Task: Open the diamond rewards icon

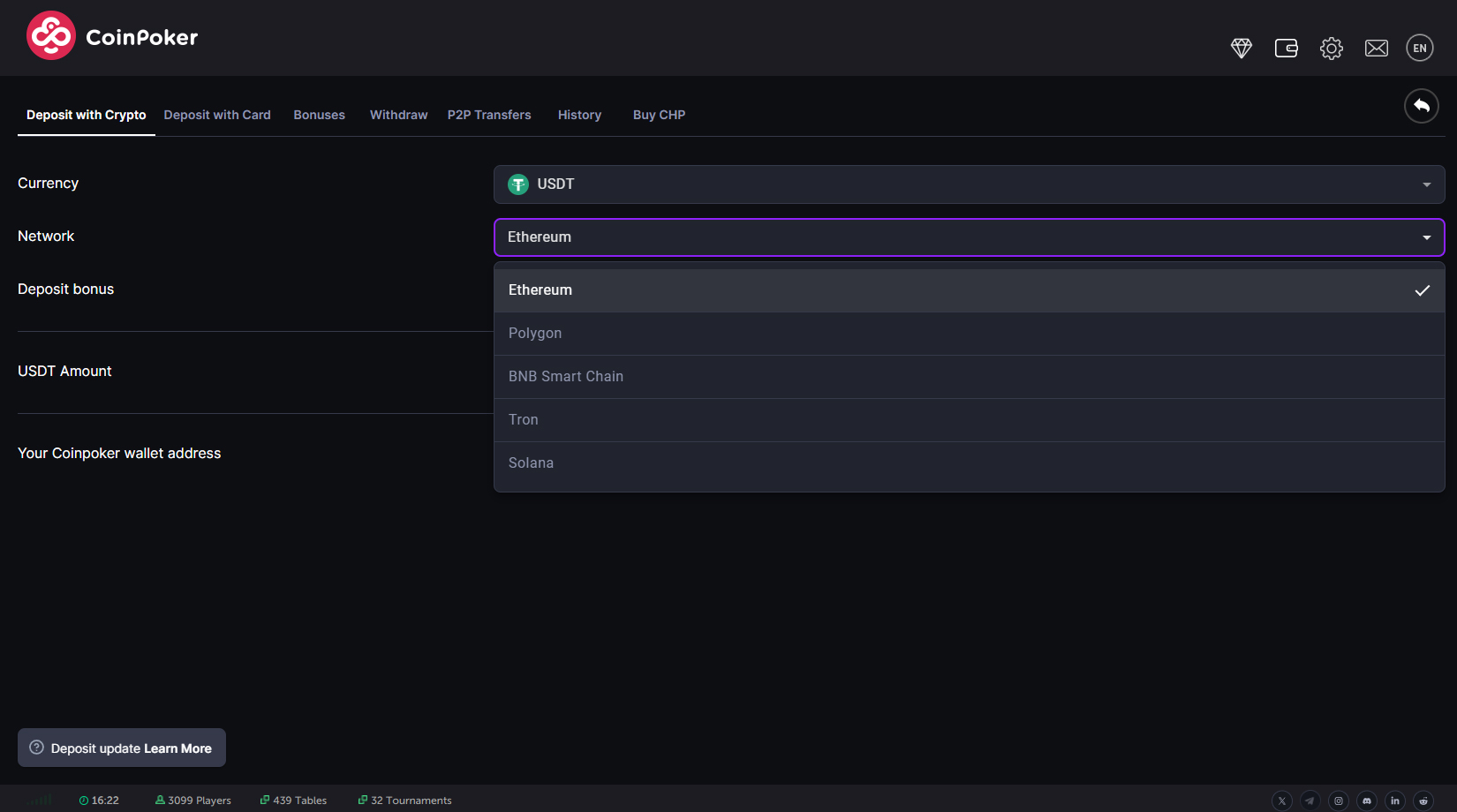Action: (1241, 49)
